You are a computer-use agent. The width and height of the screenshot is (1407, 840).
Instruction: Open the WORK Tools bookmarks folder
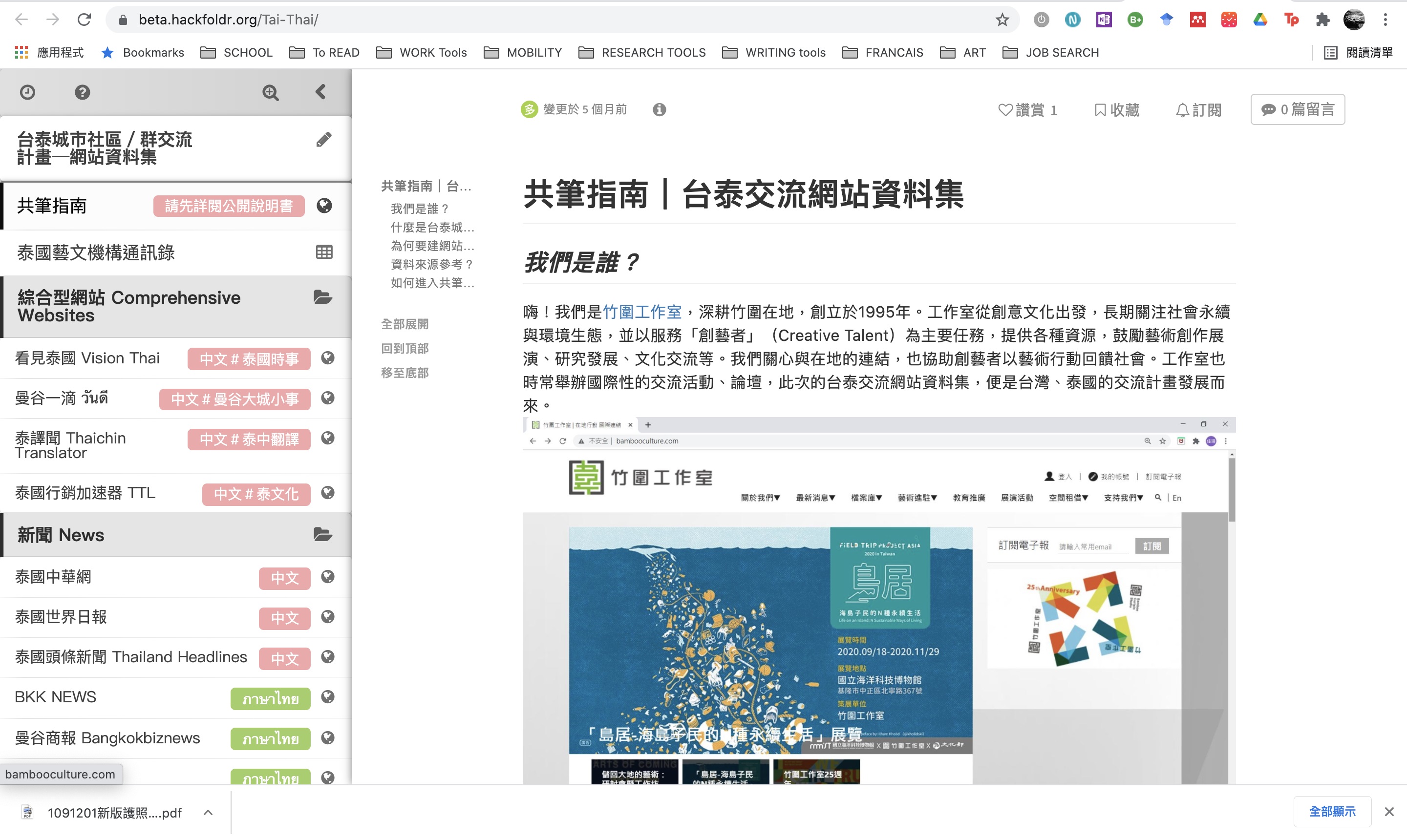[x=422, y=53]
